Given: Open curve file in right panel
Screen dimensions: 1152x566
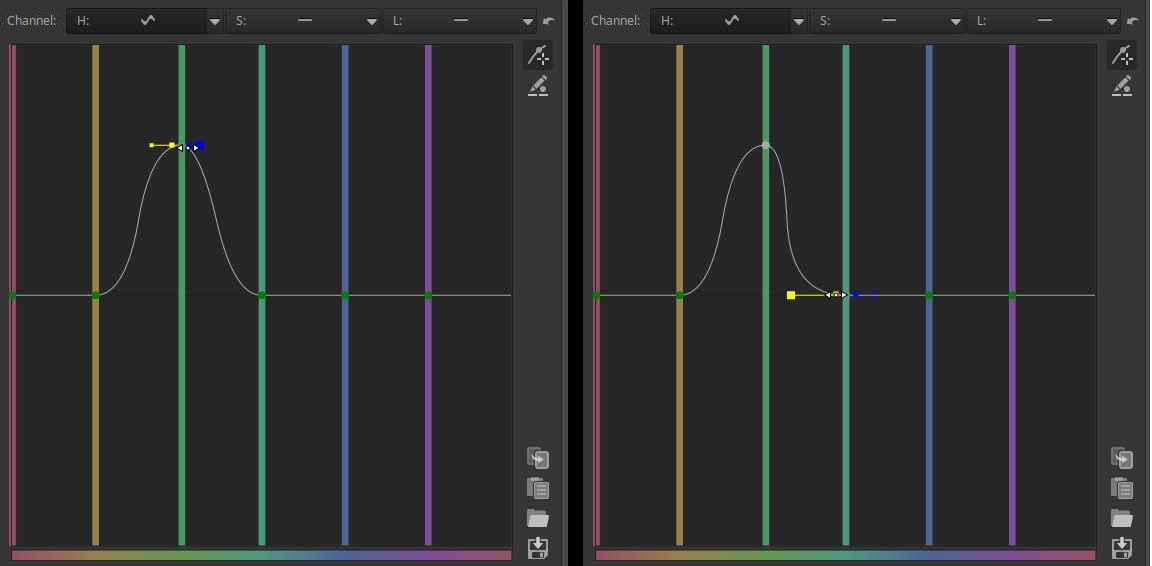Looking at the screenshot, I should pyautogui.click(x=1122, y=518).
